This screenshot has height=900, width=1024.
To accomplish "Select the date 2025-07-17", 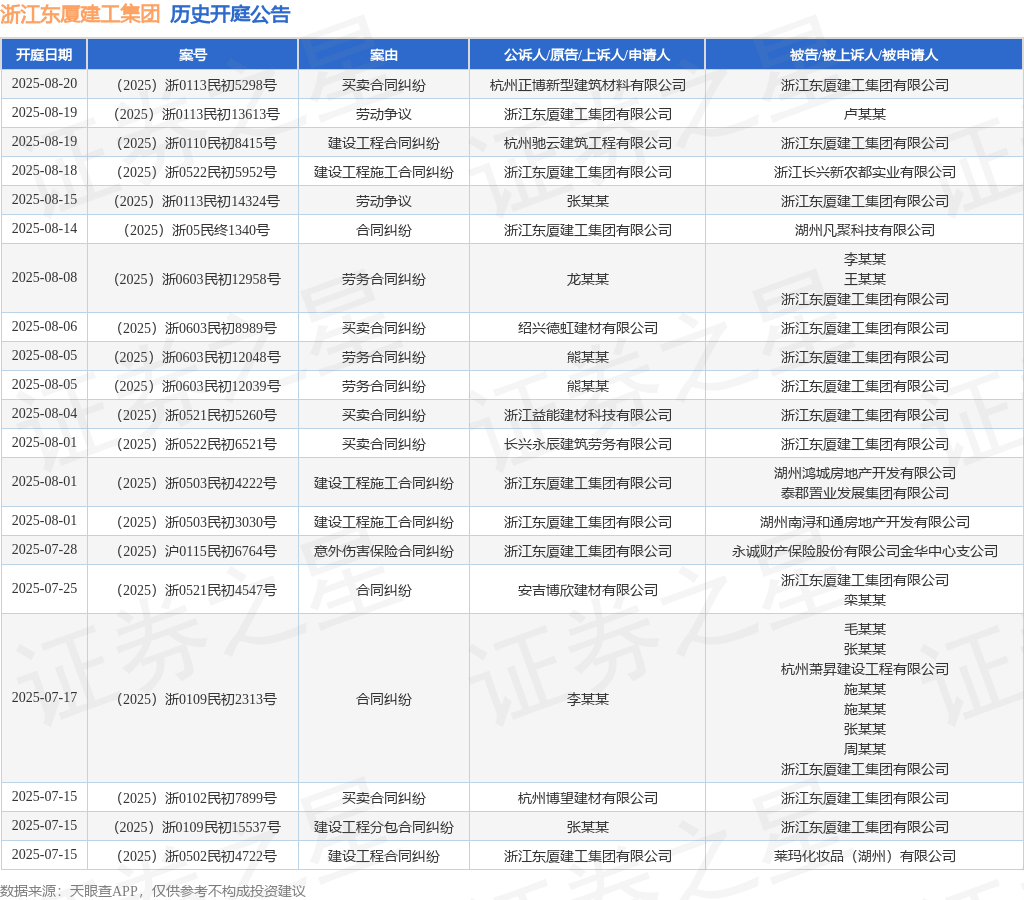I will coord(44,698).
